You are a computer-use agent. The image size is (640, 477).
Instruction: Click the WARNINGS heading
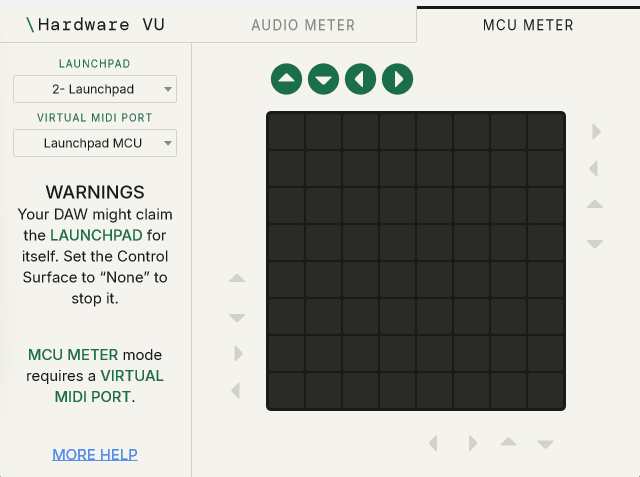(95, 192)
